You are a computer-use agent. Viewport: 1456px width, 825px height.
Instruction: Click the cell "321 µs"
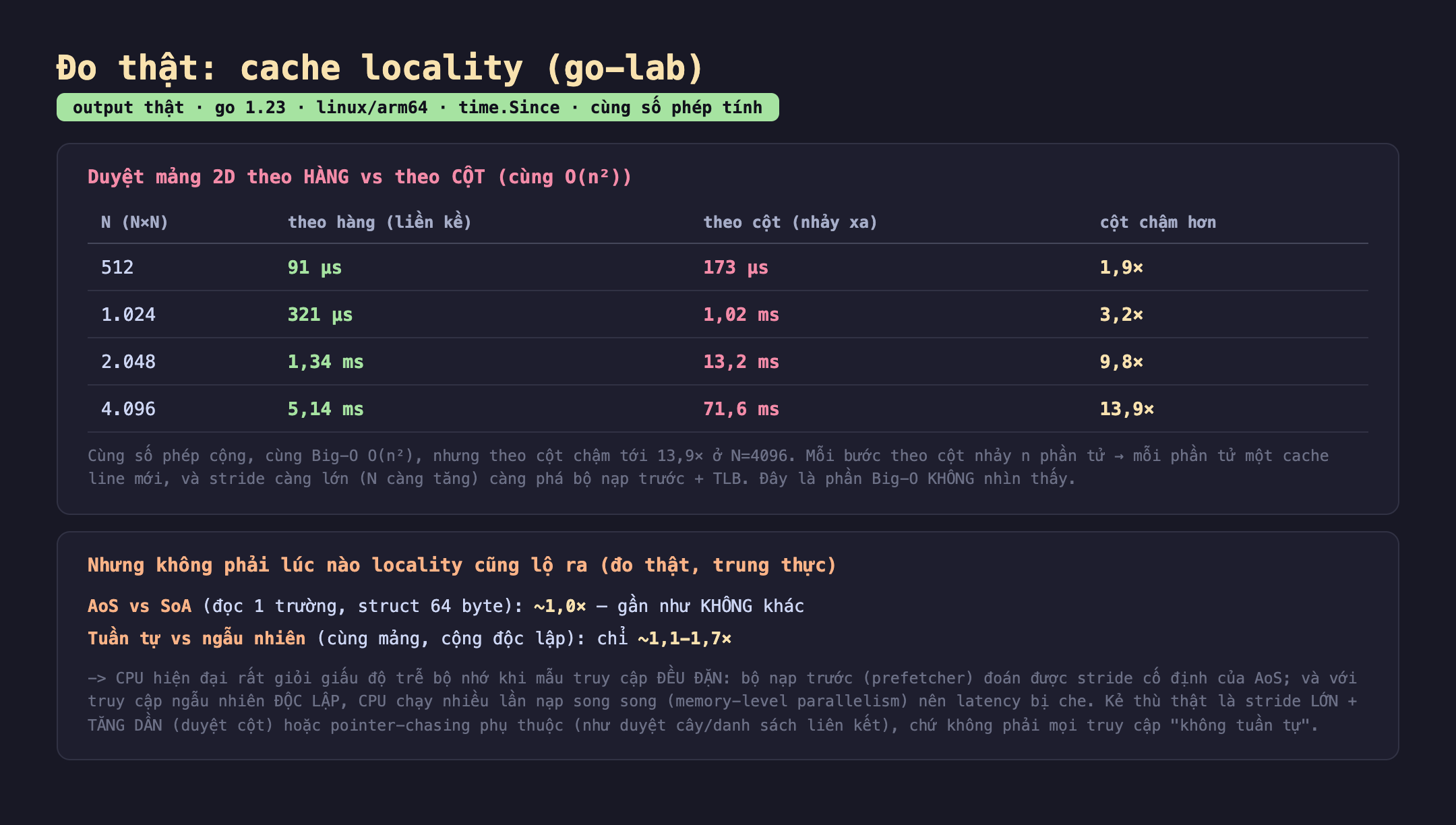point(320,315)
